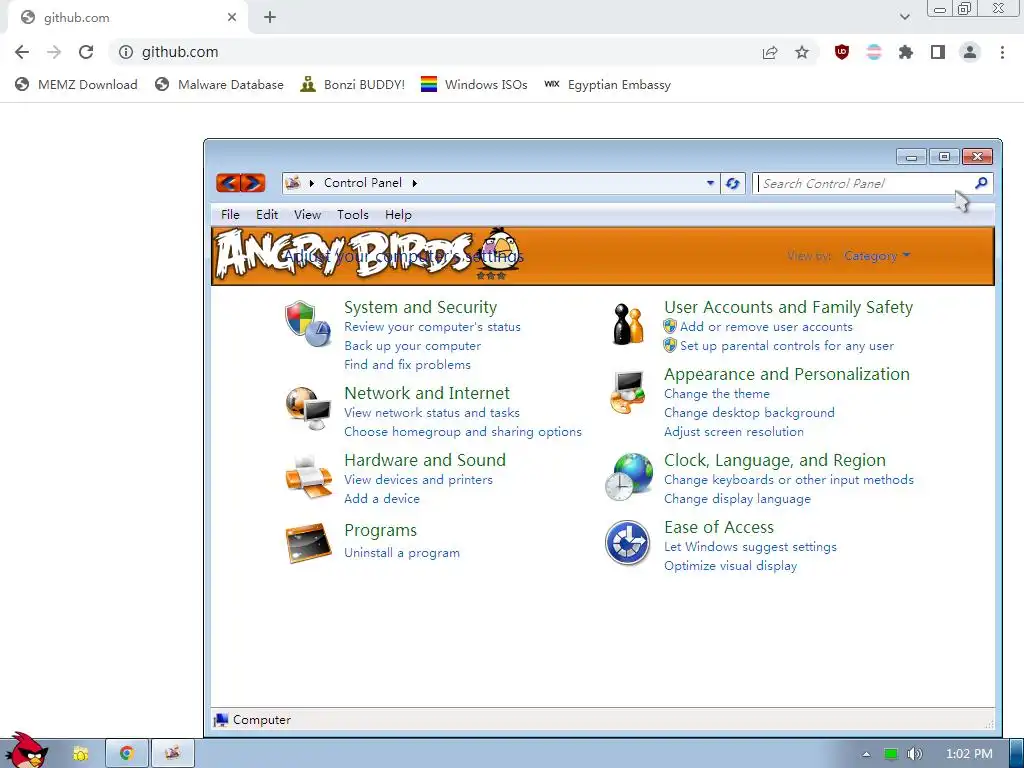This screenshot has width=1024, height=768.
Task: Close the github.com tab
Action: [232, 18]
